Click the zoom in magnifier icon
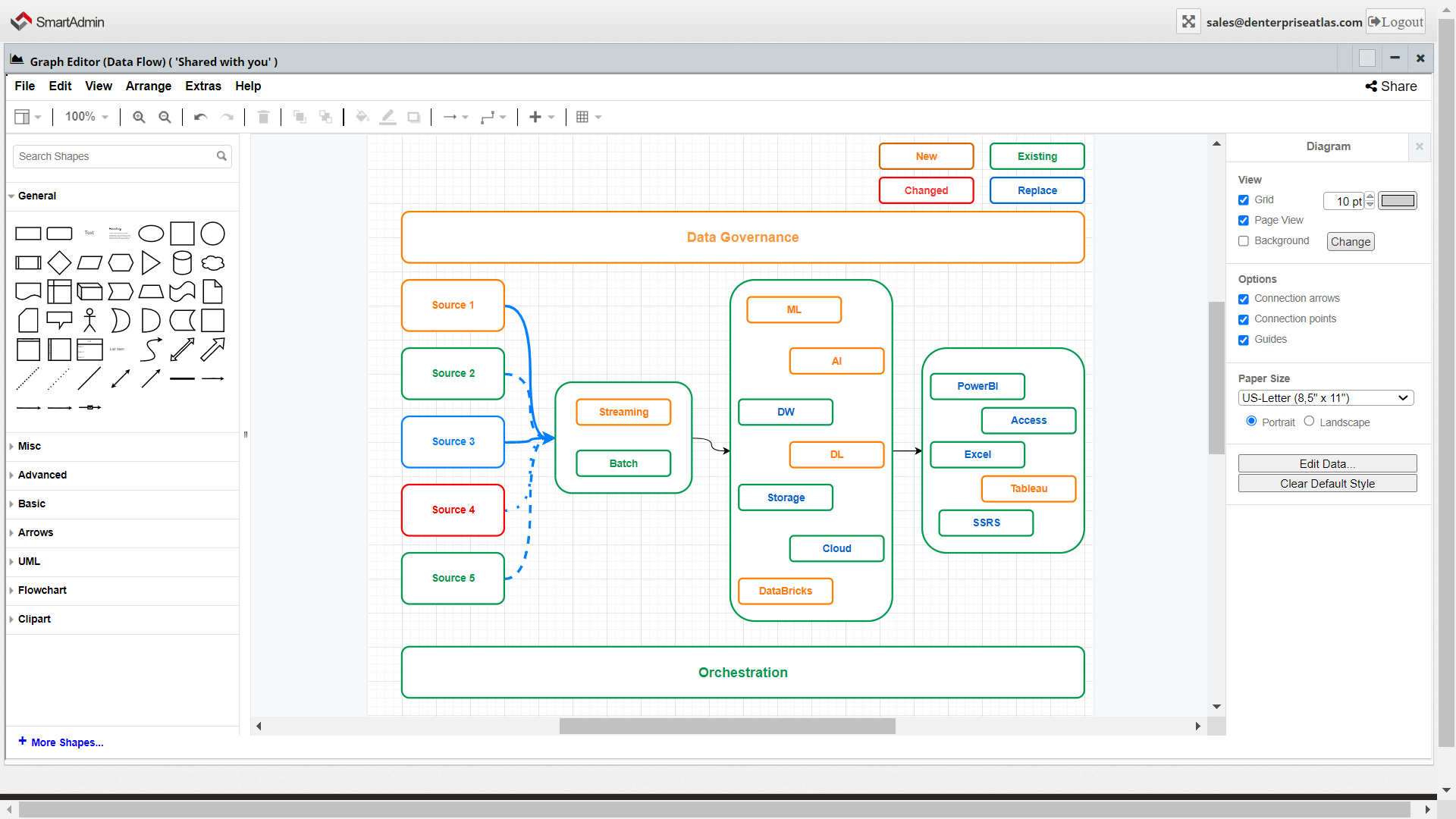The width and height of the screenshot is (1456, 819). (x=139, y=117)
